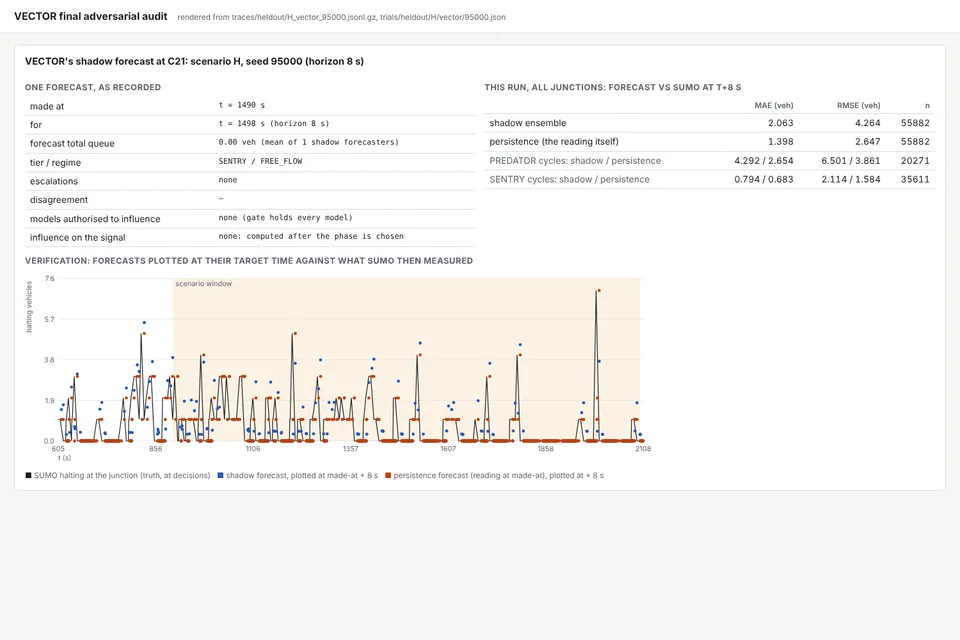Click the orange persistence forecast legend square
960x640 pixels.
[388, 475]
